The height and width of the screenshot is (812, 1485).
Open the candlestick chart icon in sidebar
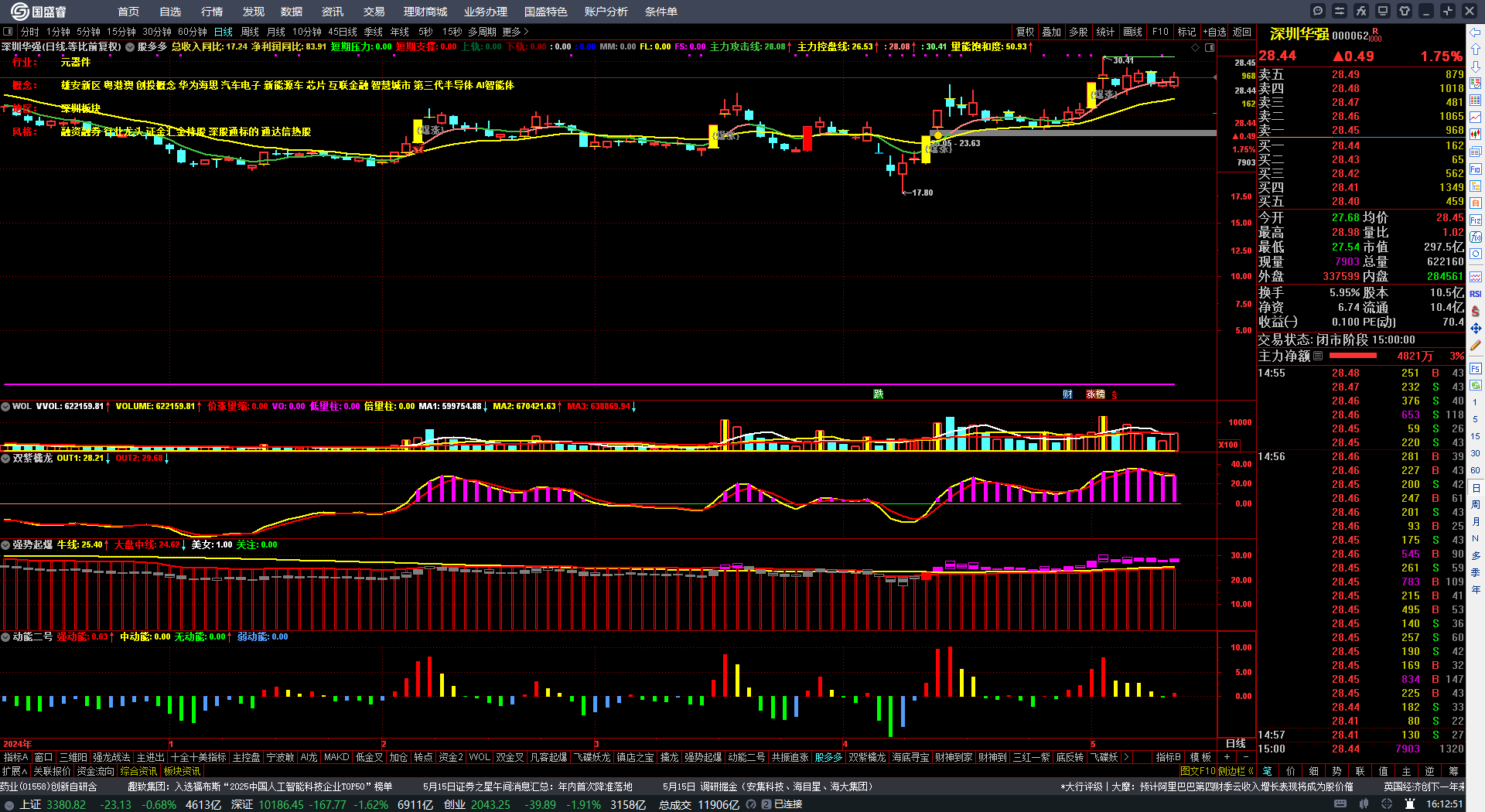[1476, 135]
